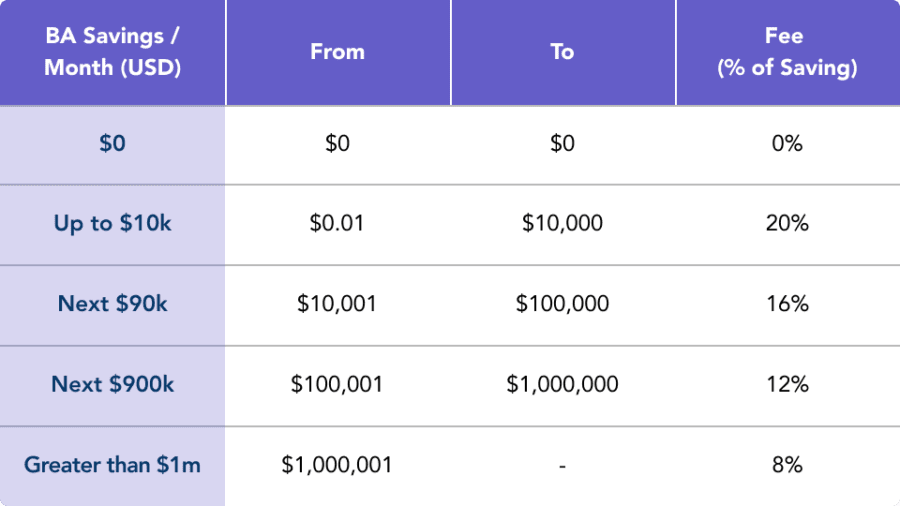900x506 pixels.
Task: Click the 'BA Savings / Month (USD)' header
Action: tap(112, 52)
